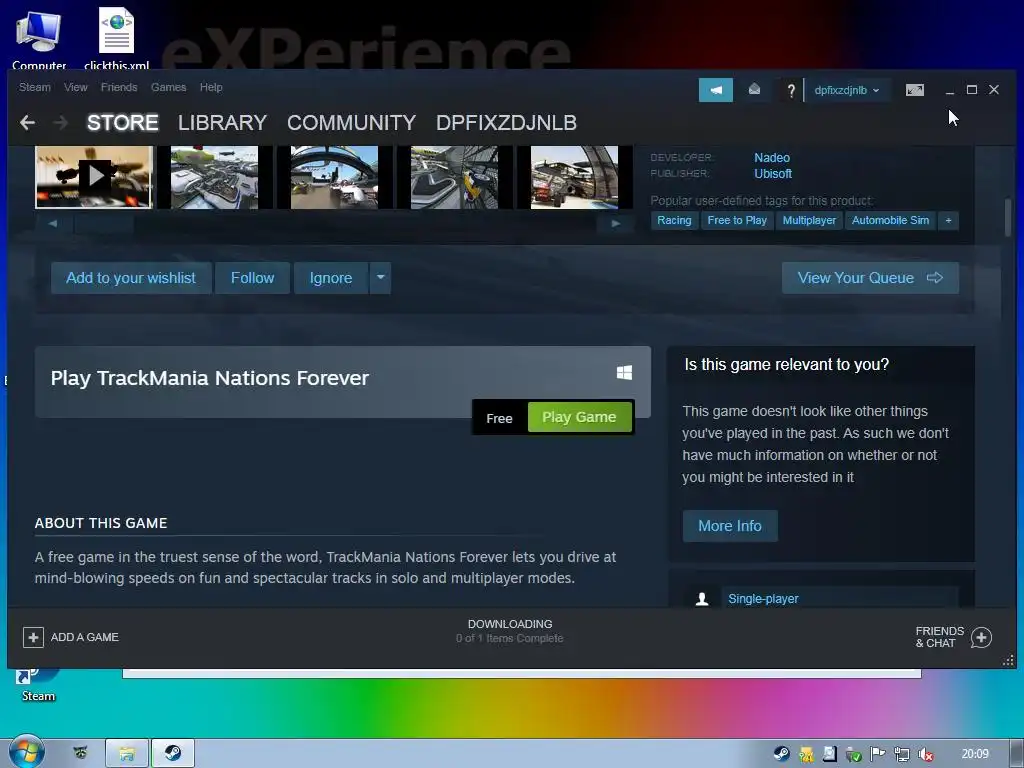The width and height of the screenshot is (1024, 768).
Task: Click the Follow button
Action: click(x=252, y=278)
